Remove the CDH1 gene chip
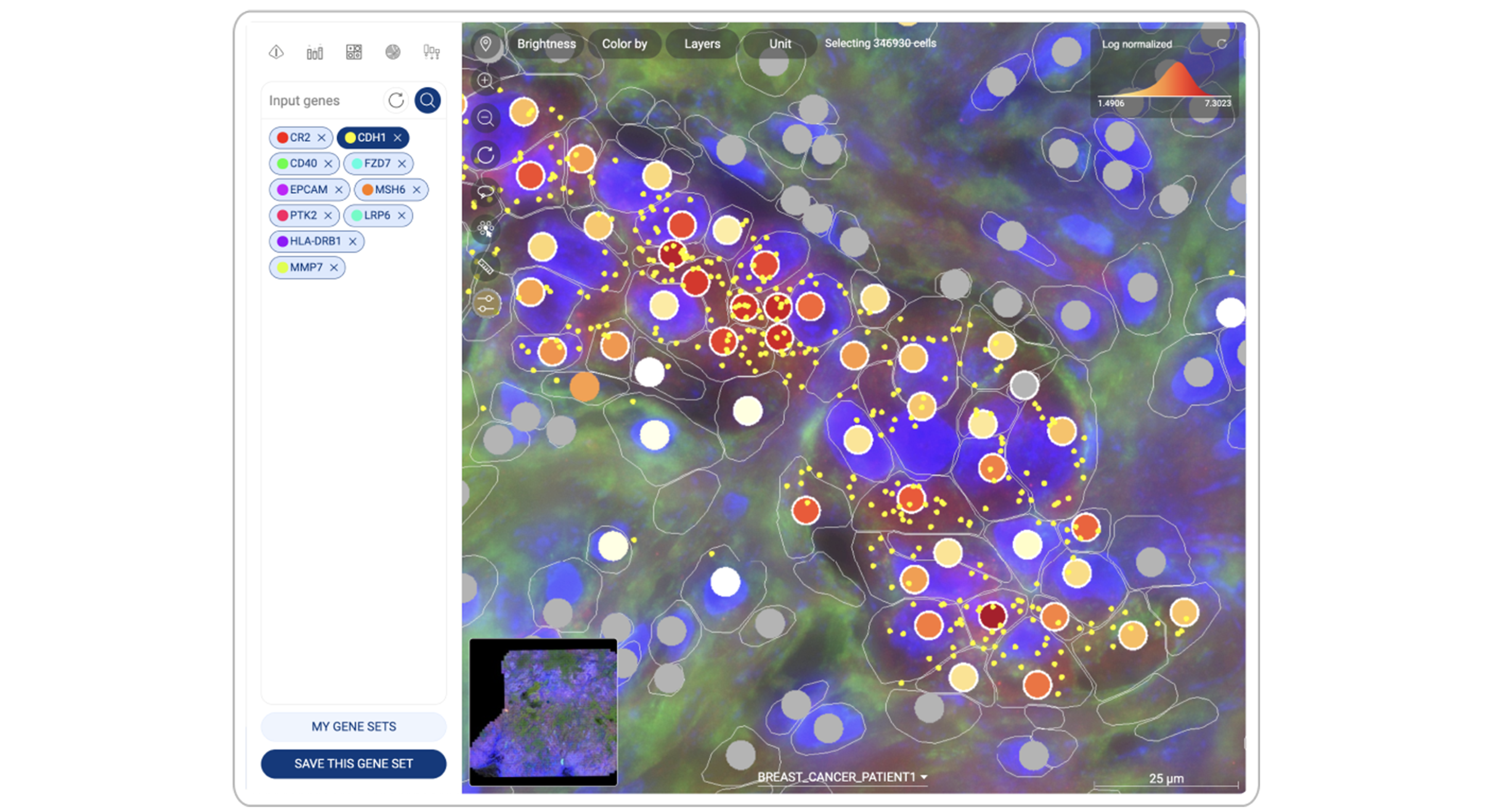Screen dimensions: 1487x812 397,138
